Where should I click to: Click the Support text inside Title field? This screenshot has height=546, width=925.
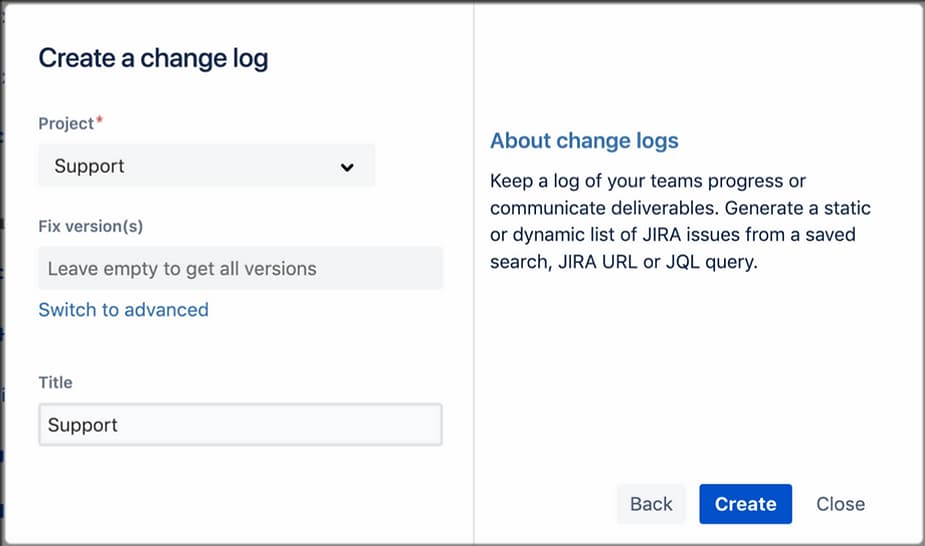83,425
